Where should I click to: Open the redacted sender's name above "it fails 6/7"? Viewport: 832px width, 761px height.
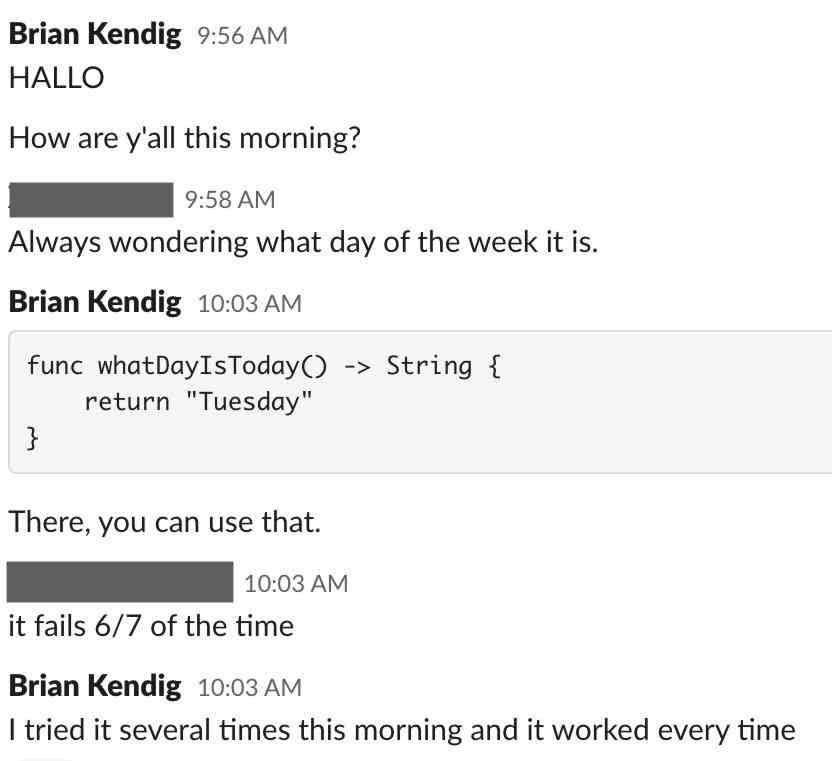click(x=120, y=582)
